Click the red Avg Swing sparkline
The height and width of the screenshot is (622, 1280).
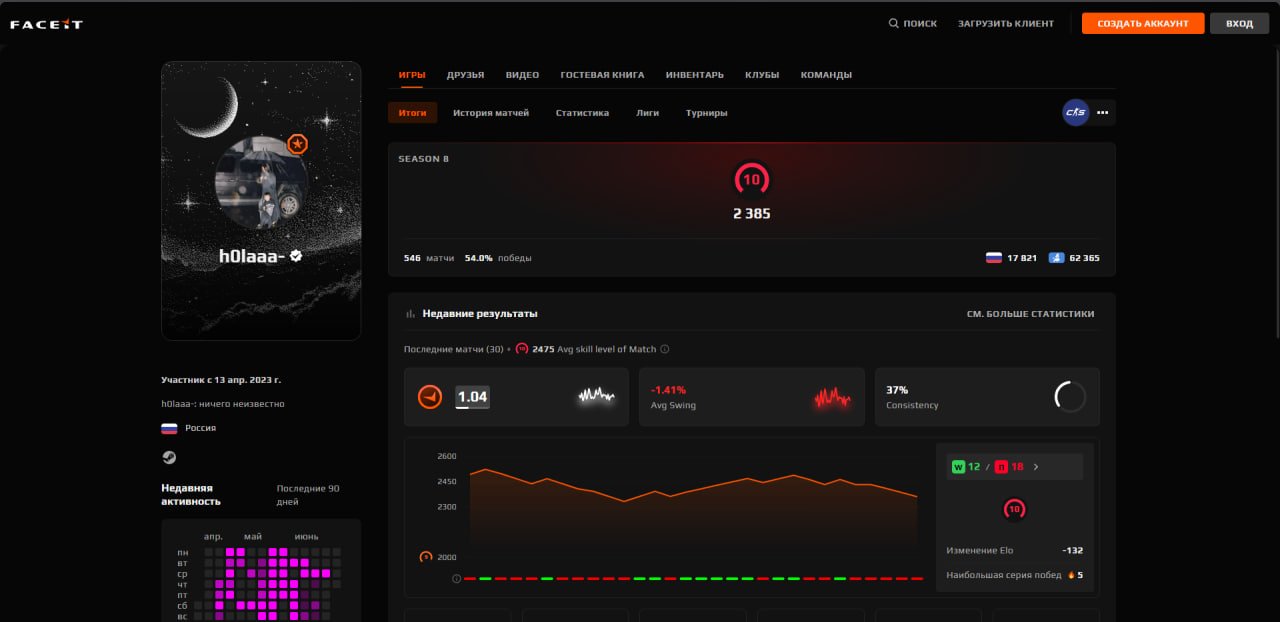(x=832, y=398)
